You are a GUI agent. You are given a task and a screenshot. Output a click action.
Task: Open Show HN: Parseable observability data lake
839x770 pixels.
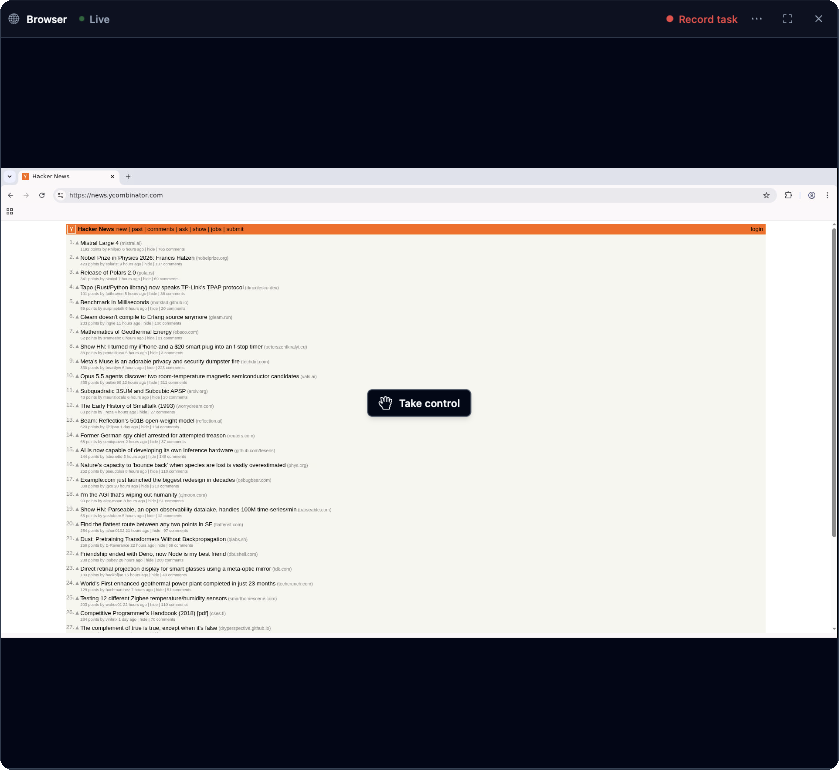(188, 509)
